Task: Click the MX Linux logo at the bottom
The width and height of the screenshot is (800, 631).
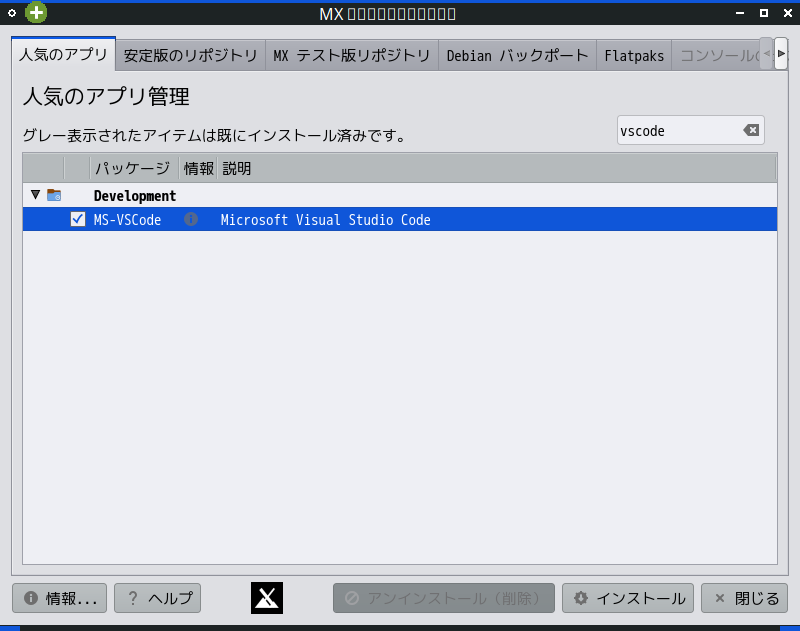Action: (267, 598)
